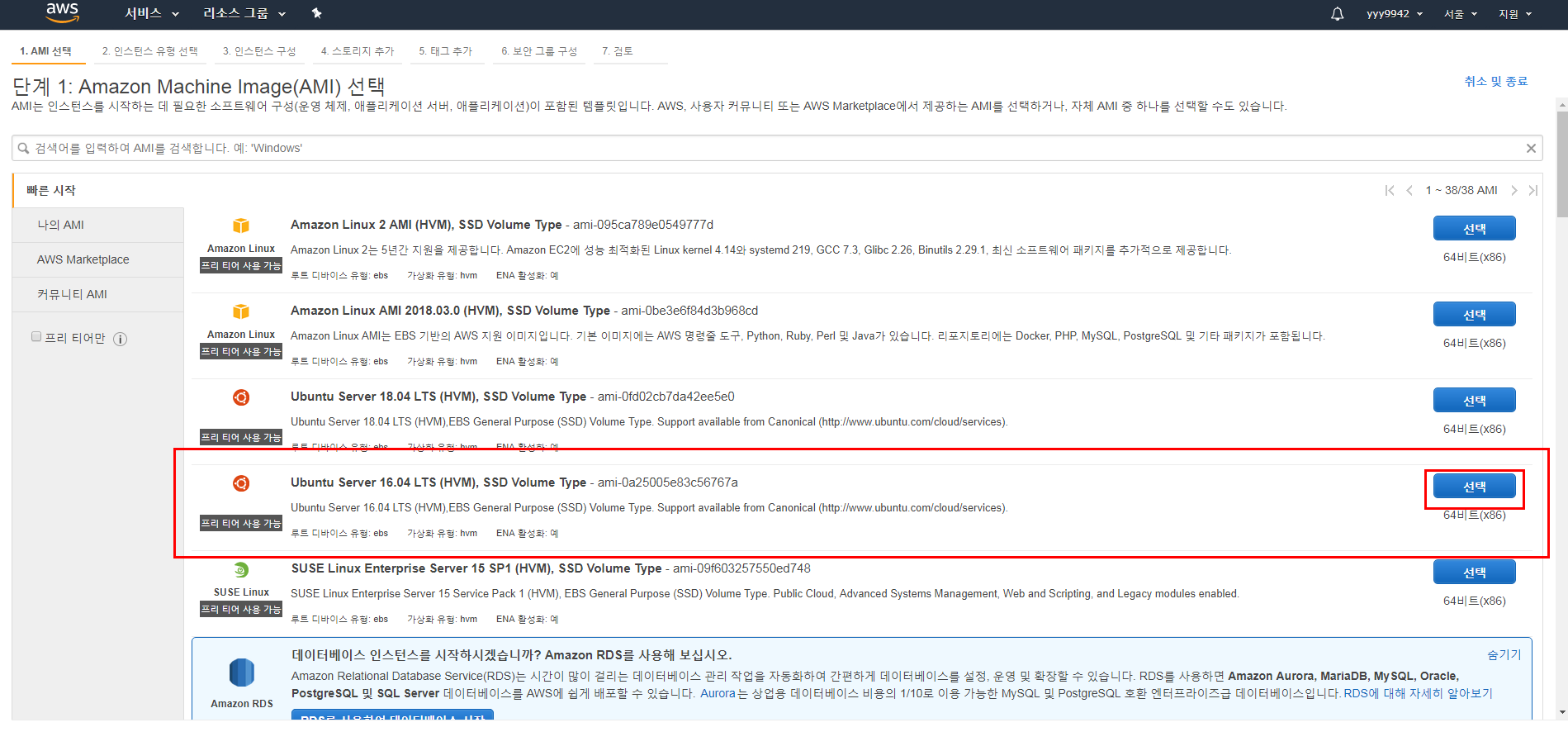Click the Aurora link in RDS banner

click(x=718, y=694)
